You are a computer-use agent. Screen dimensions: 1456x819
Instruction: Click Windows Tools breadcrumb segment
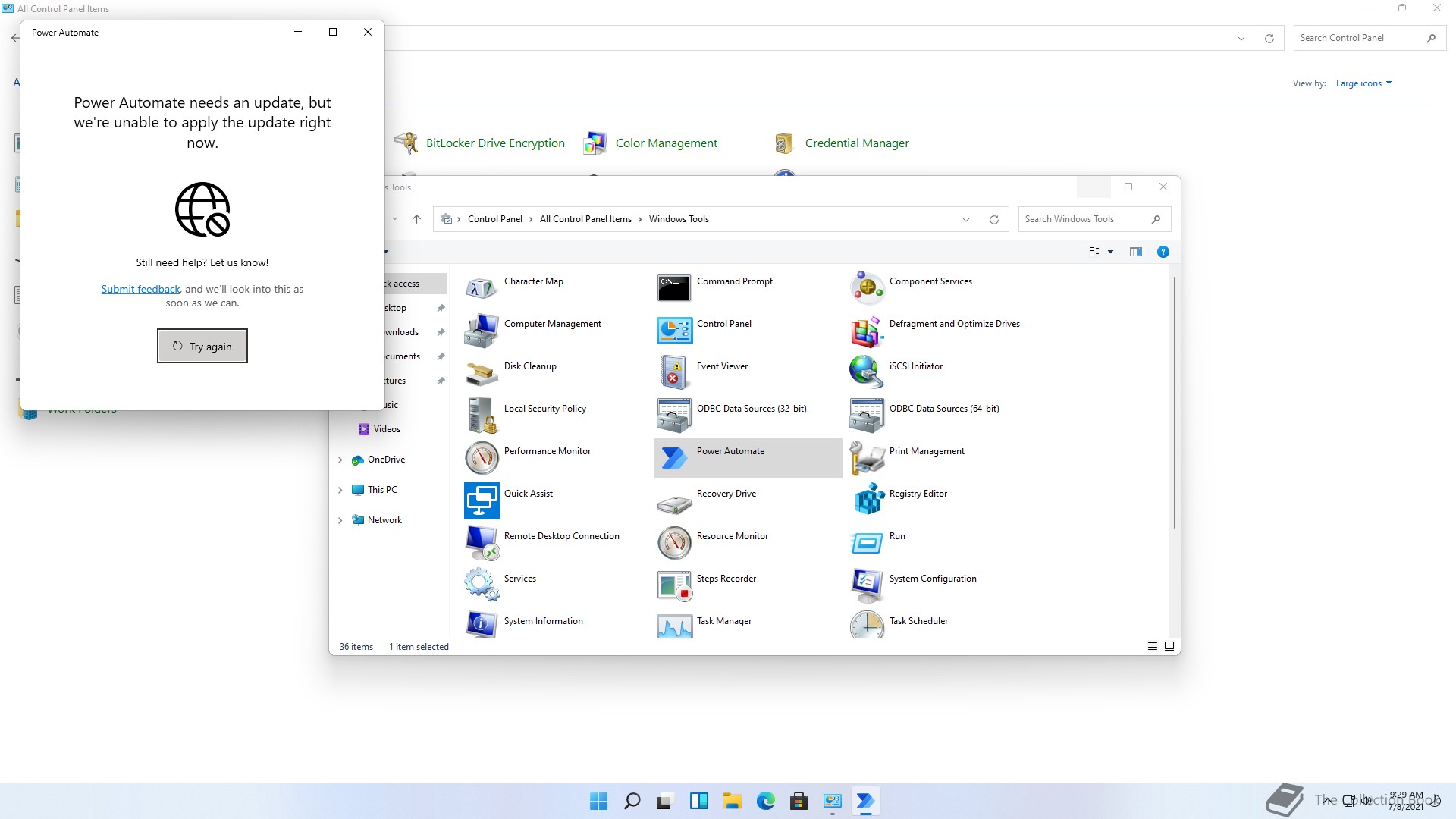pyautogui.click(x=679, y=219)
